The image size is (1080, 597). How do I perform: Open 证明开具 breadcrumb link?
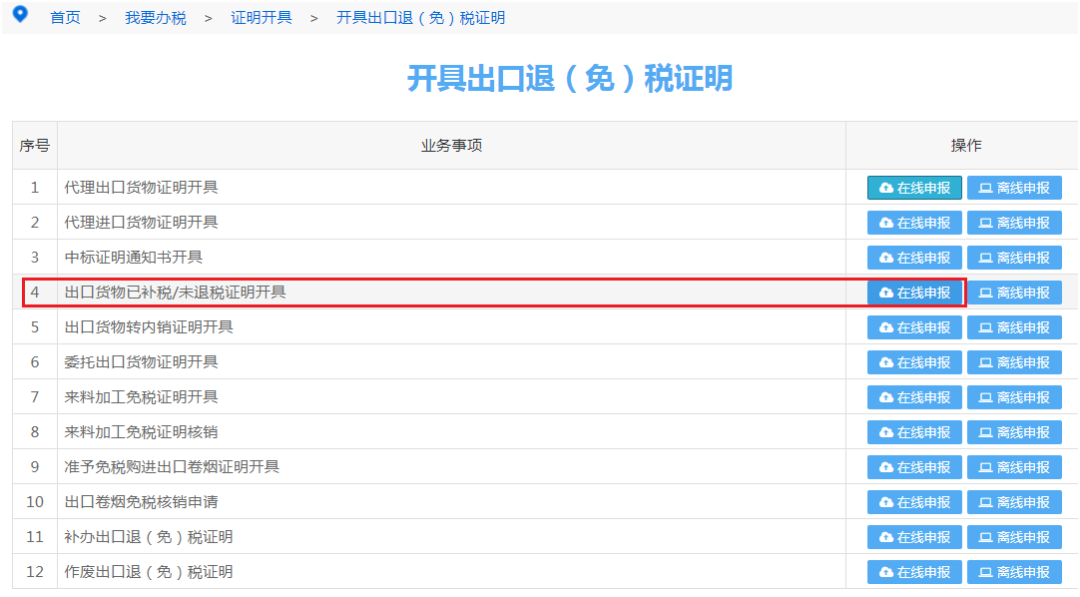pyautogui.click(x=261, y=18)
